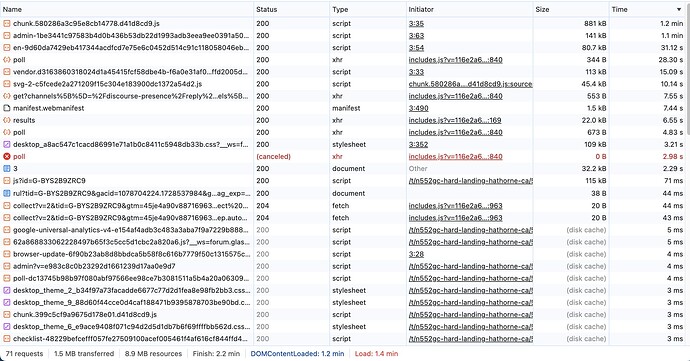Open initiator link 3:352 for desktop css
This screenshot has width=690, height=361.
pos(418,144)
